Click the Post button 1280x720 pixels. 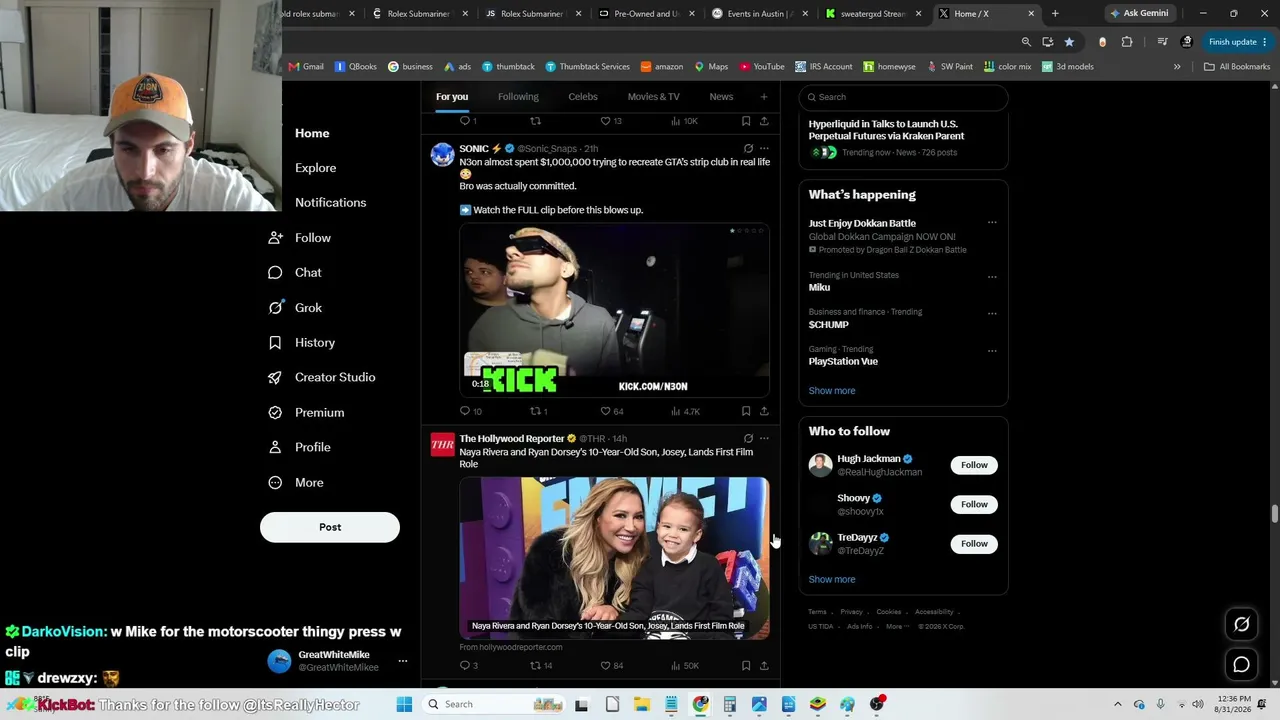(330, 527)
